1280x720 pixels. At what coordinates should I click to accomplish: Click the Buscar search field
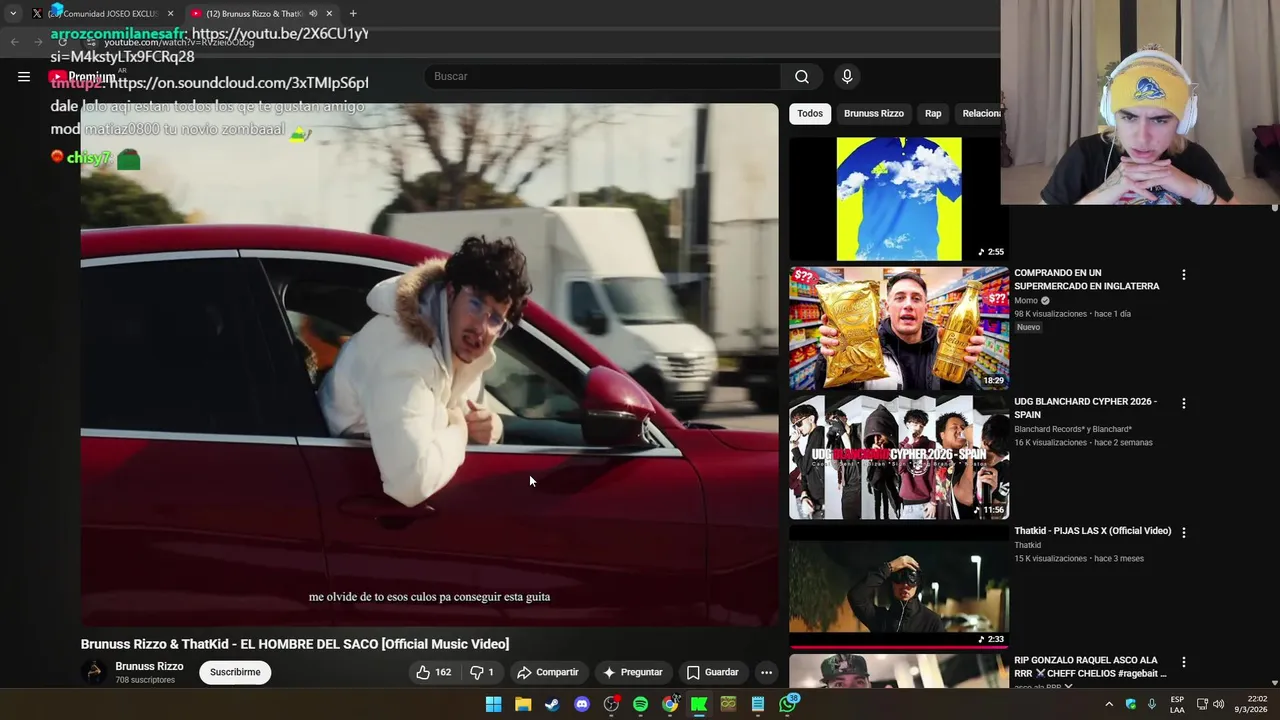[x=603, y=77]
